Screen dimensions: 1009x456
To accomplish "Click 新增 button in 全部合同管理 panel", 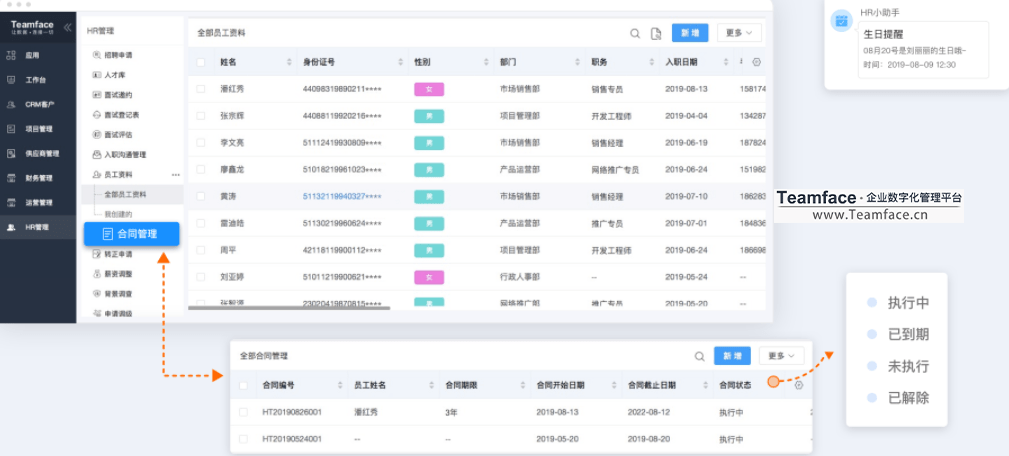I will tap(732, 356).
